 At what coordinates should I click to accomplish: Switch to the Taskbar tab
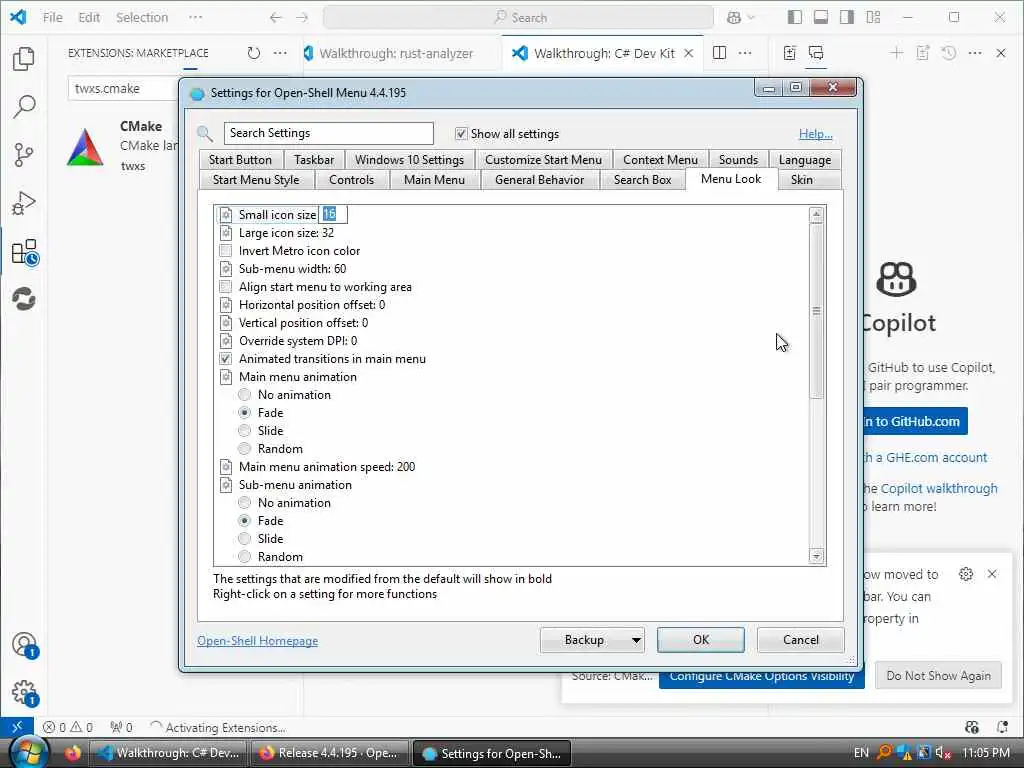(x=314, y=159)
